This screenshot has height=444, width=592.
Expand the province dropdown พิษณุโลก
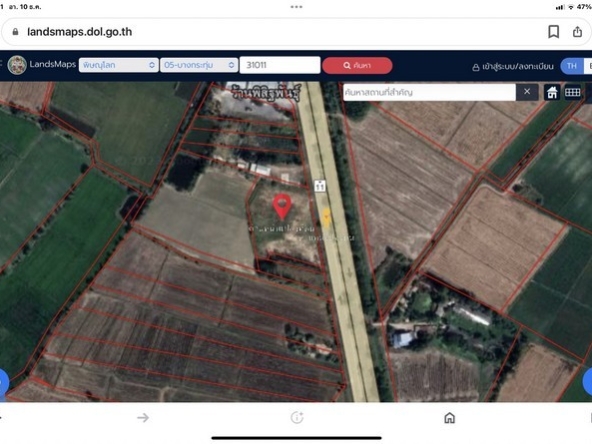119,65
